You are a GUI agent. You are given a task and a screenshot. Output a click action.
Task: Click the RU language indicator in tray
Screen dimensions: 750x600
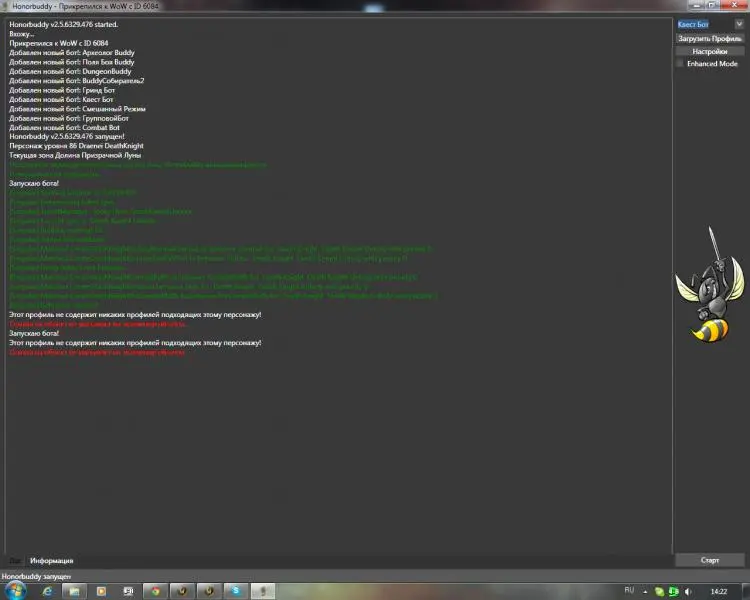tap(629, 591)
